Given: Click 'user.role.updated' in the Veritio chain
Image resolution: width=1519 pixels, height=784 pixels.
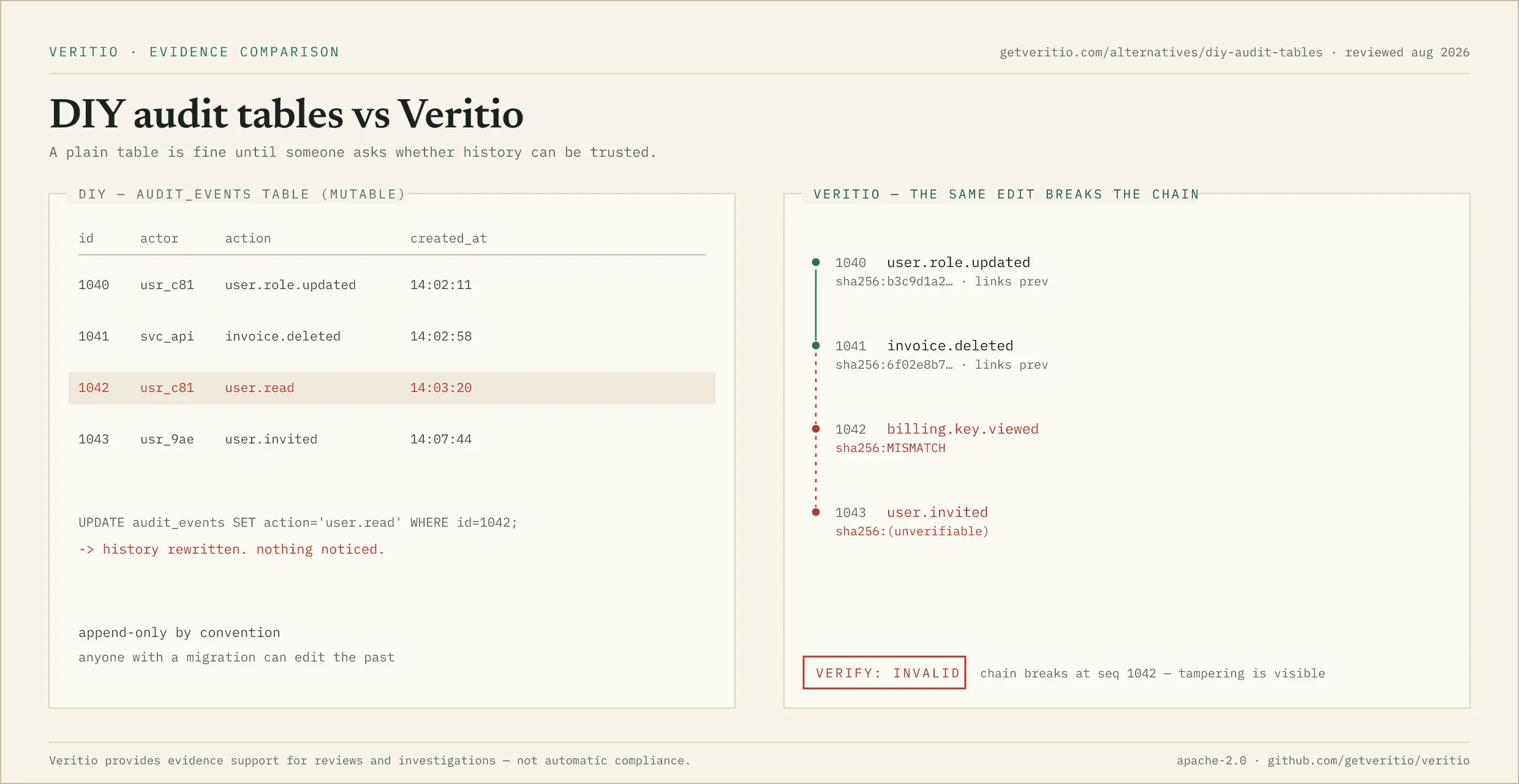Looking at the screenshot, I should (x=959, y=262).
